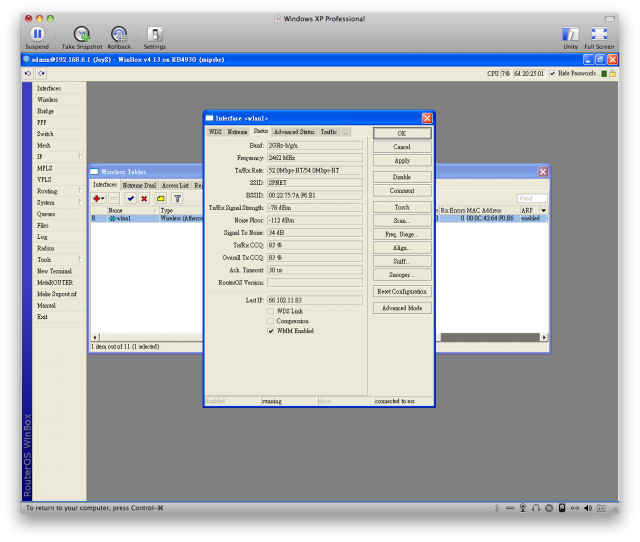640x542 pixels.
Task: Switch to the Nstreme tab
Action: pos(237,132)
